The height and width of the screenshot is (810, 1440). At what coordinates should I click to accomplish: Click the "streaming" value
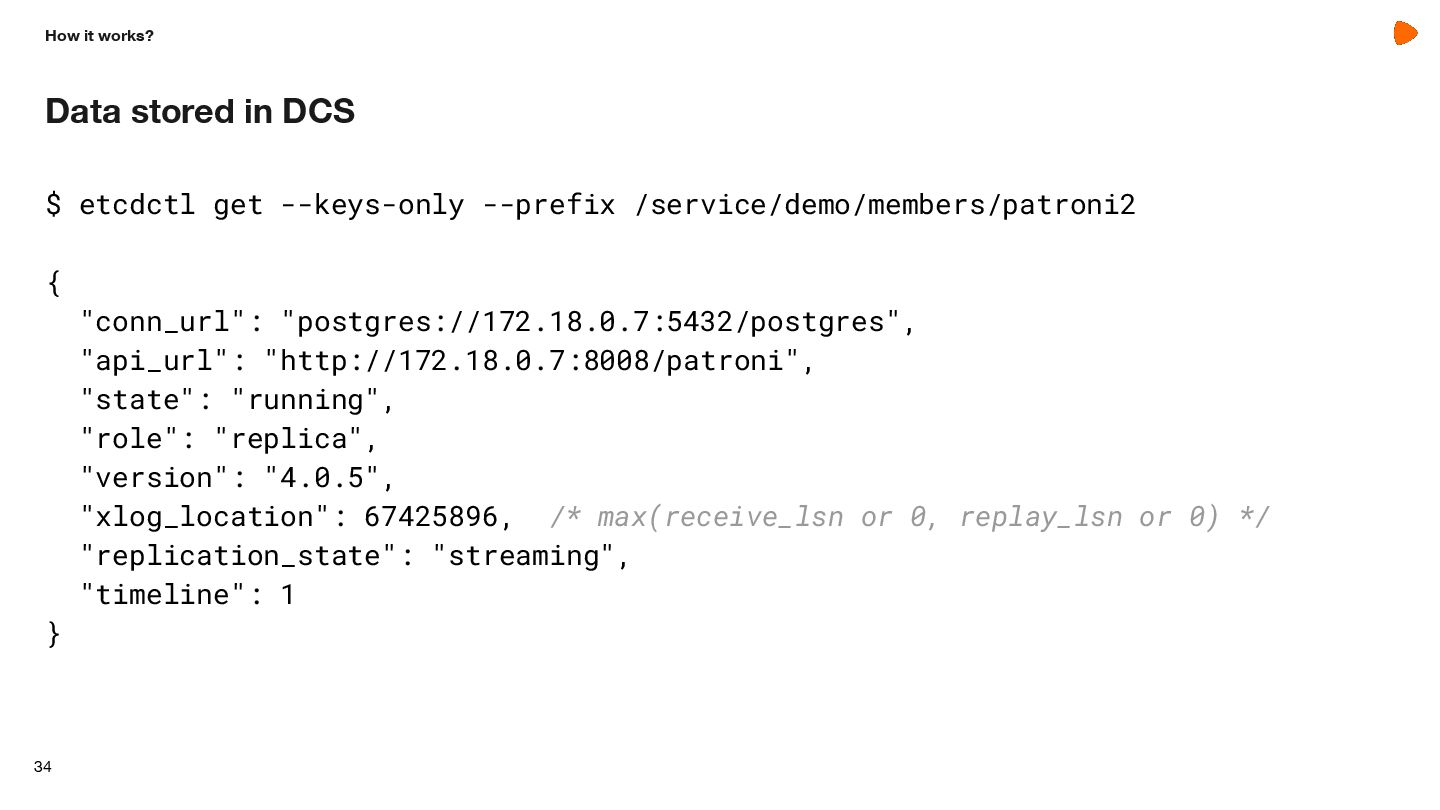coord(523,556)
